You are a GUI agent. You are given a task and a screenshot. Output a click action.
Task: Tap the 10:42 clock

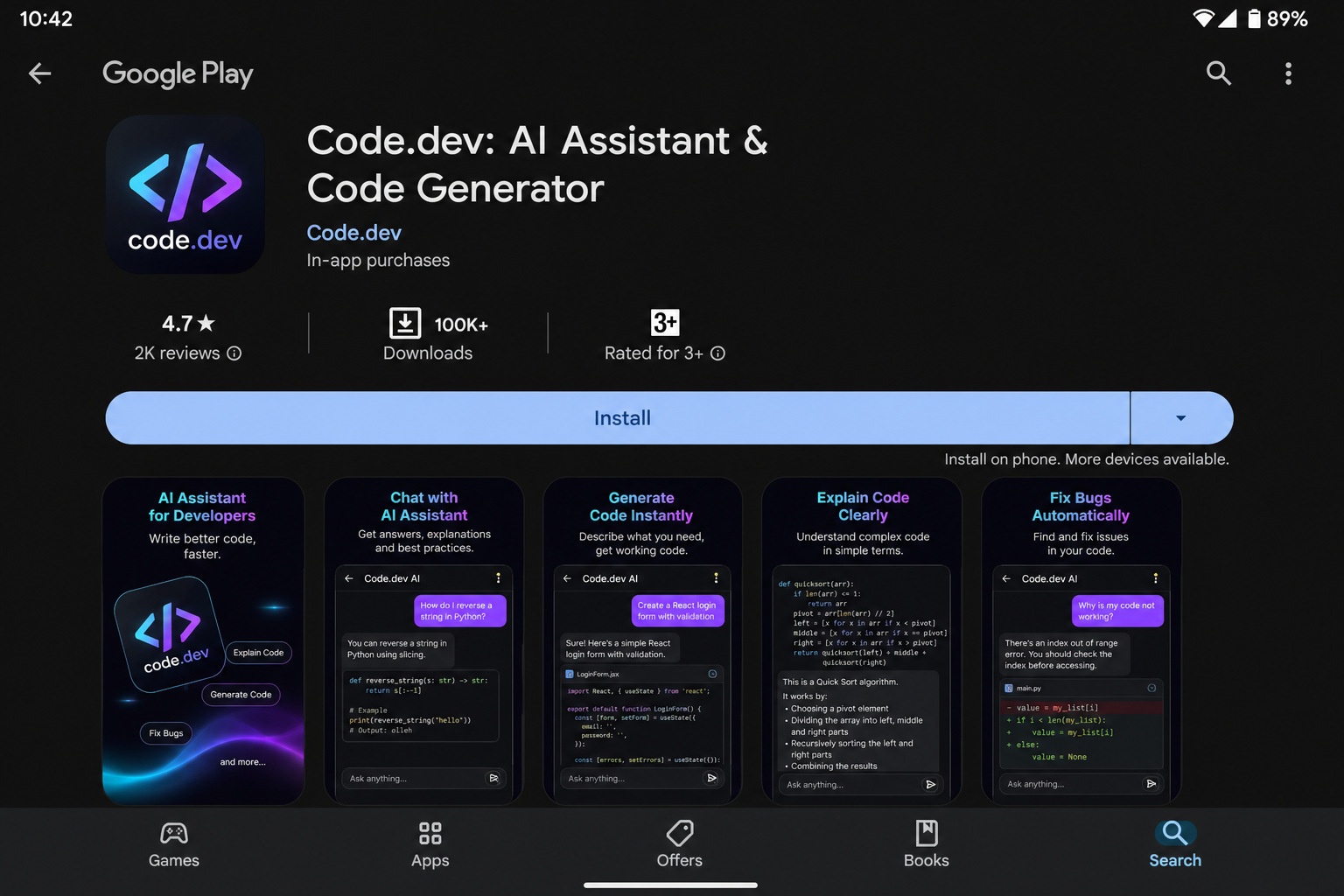click(46, 18)
